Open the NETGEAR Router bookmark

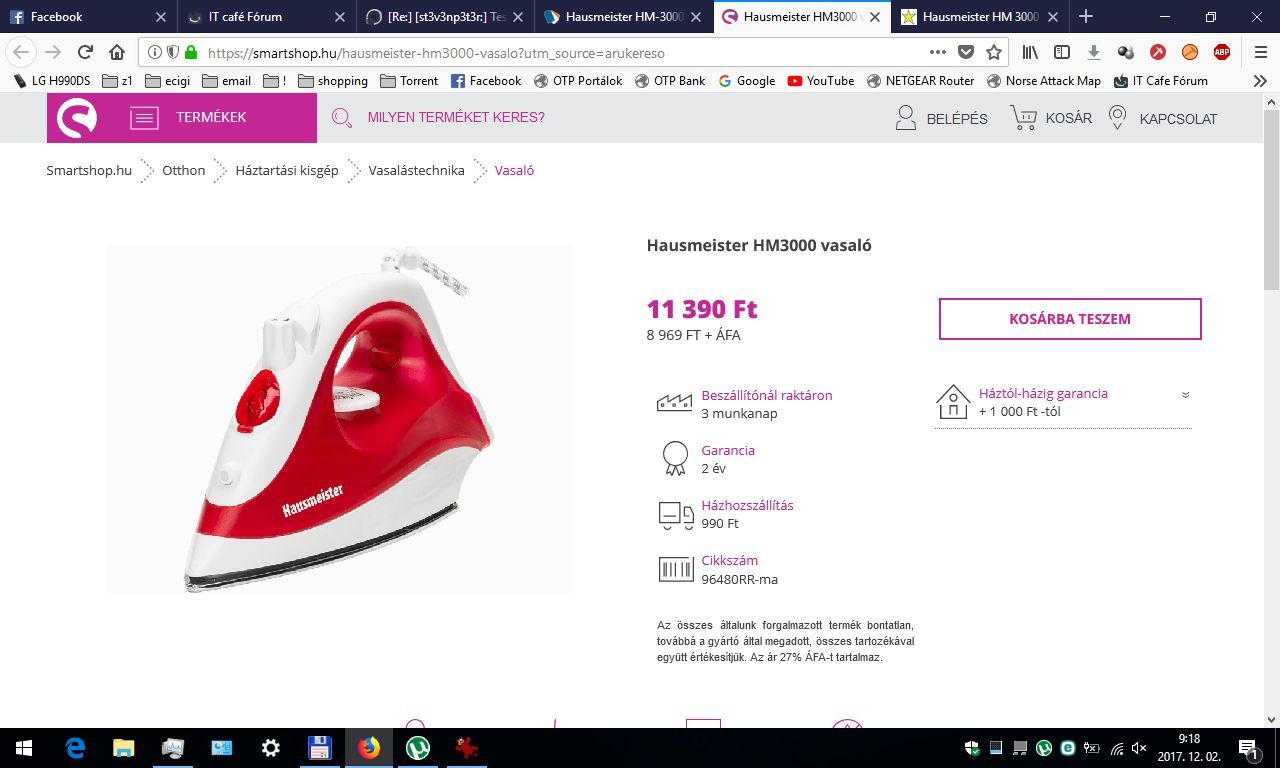[x=920, y=81]
